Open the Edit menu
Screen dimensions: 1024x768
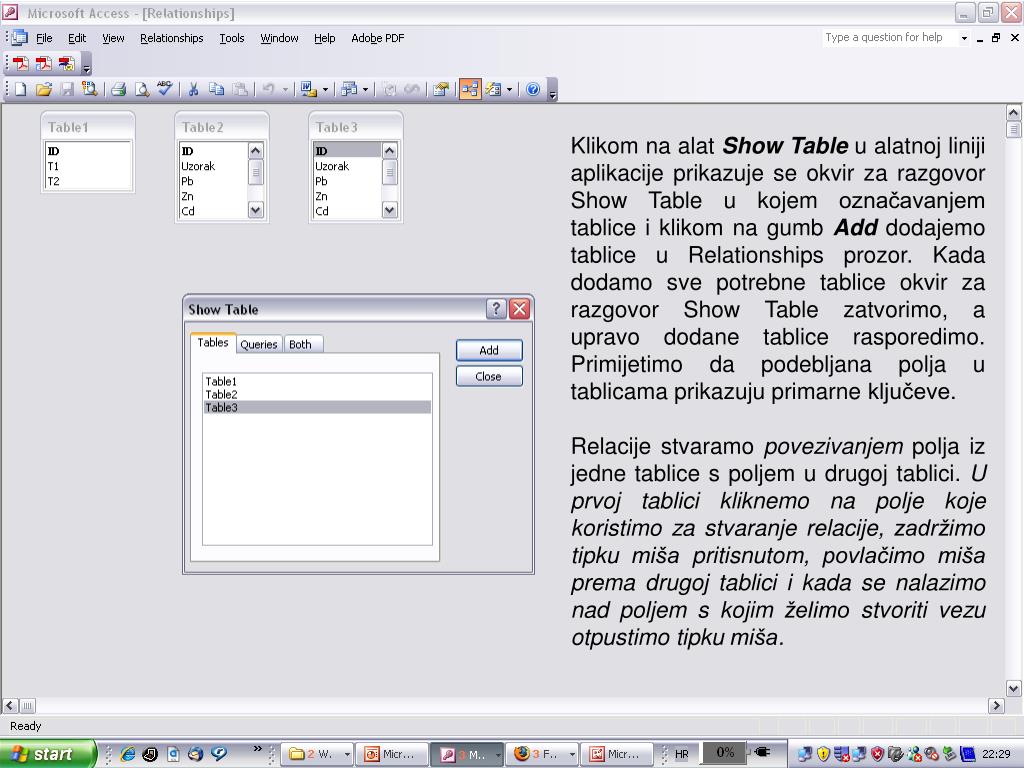point(77,38)
